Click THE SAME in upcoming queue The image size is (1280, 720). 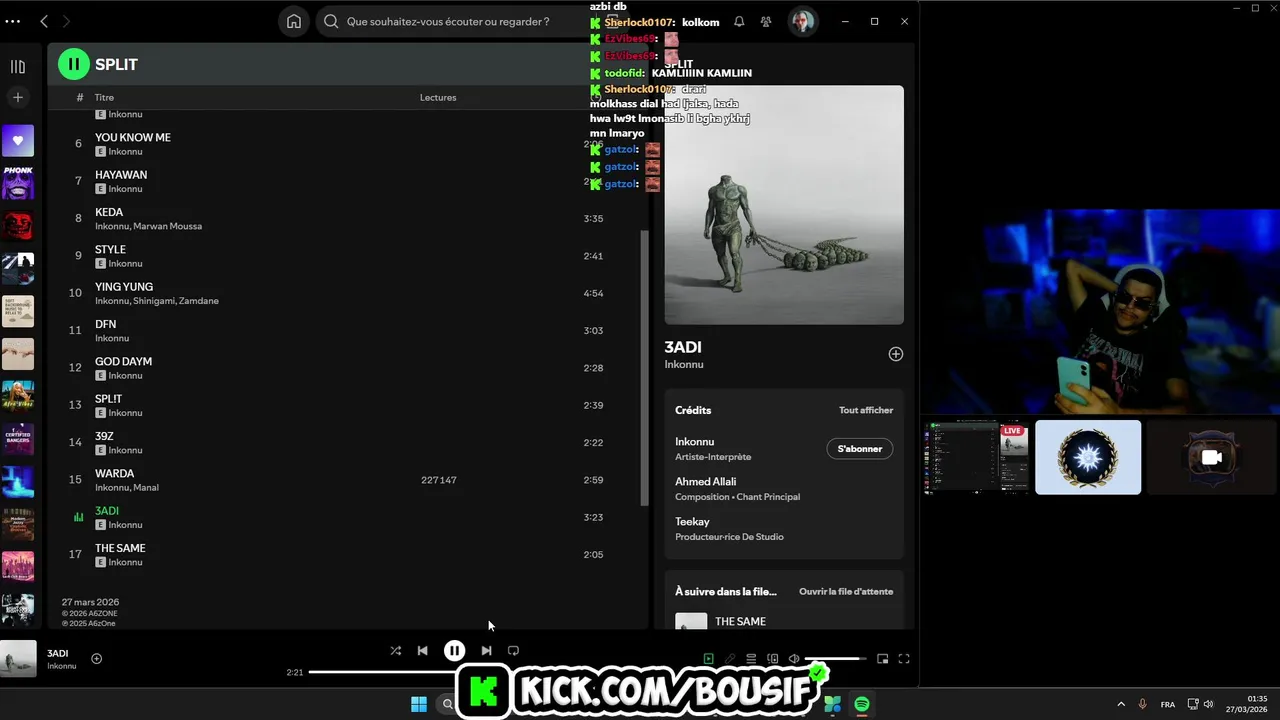740,622
